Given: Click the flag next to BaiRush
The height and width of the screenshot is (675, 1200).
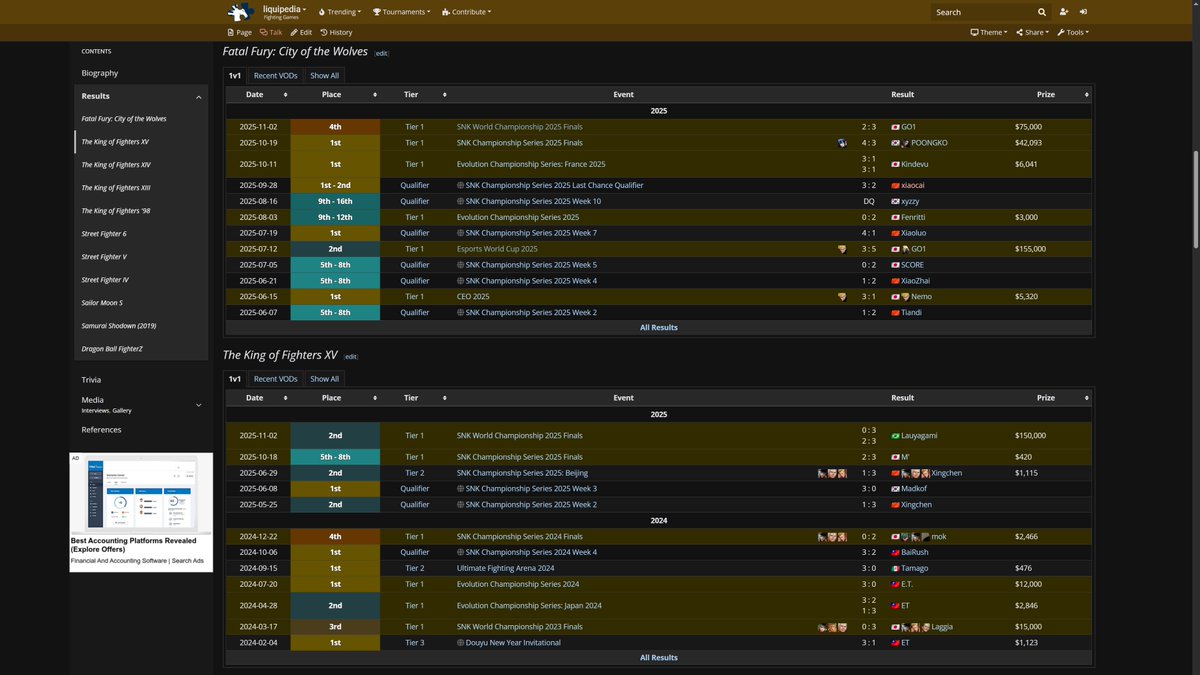Looking at the screenshot, I should tap(895, 553).
